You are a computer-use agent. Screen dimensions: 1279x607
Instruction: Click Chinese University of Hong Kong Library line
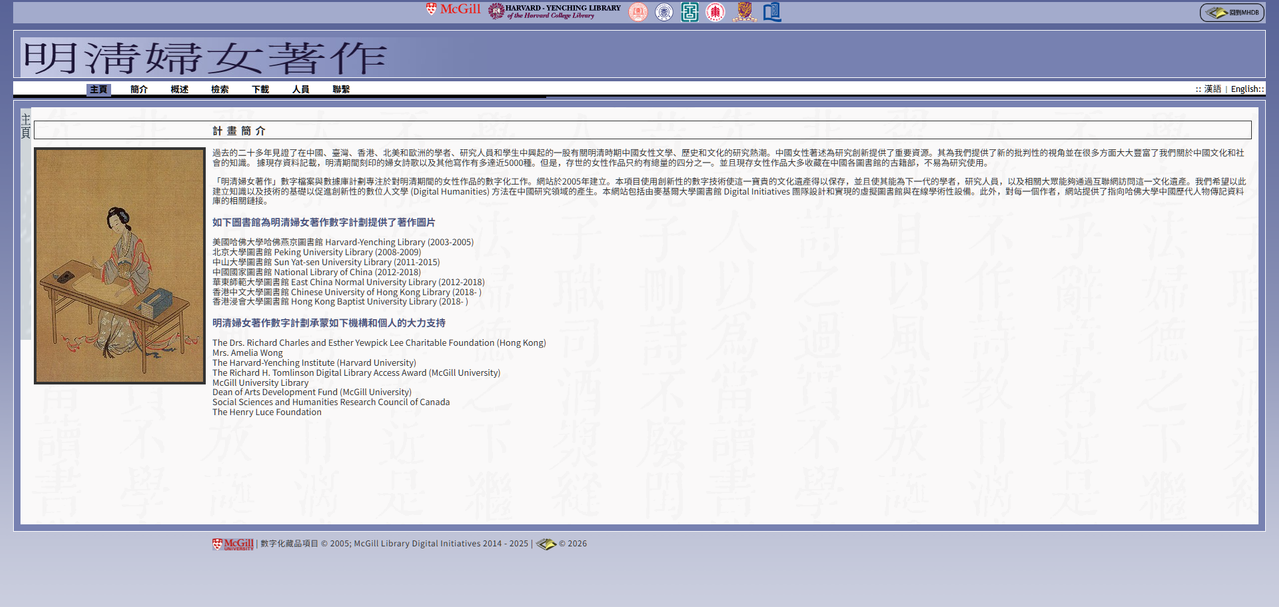(x=347, y=292)
